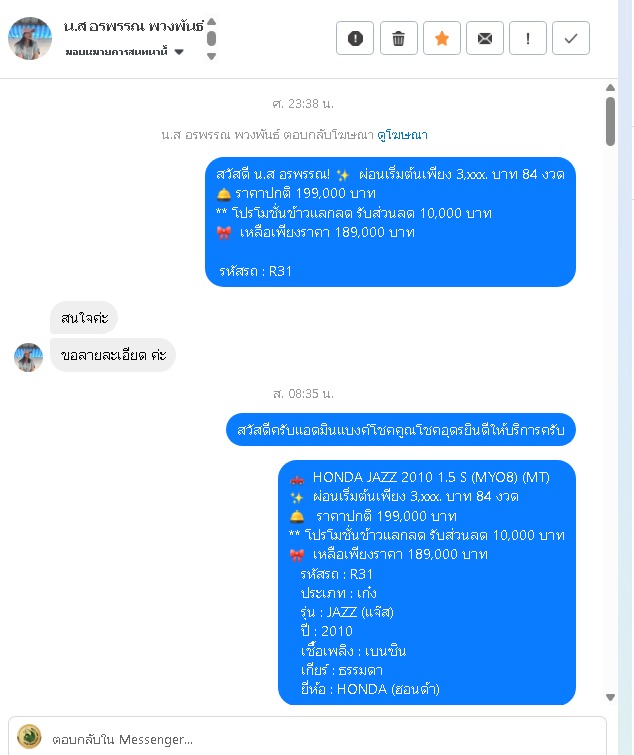Delete conversation with trash icon

[x=398, y=38]
